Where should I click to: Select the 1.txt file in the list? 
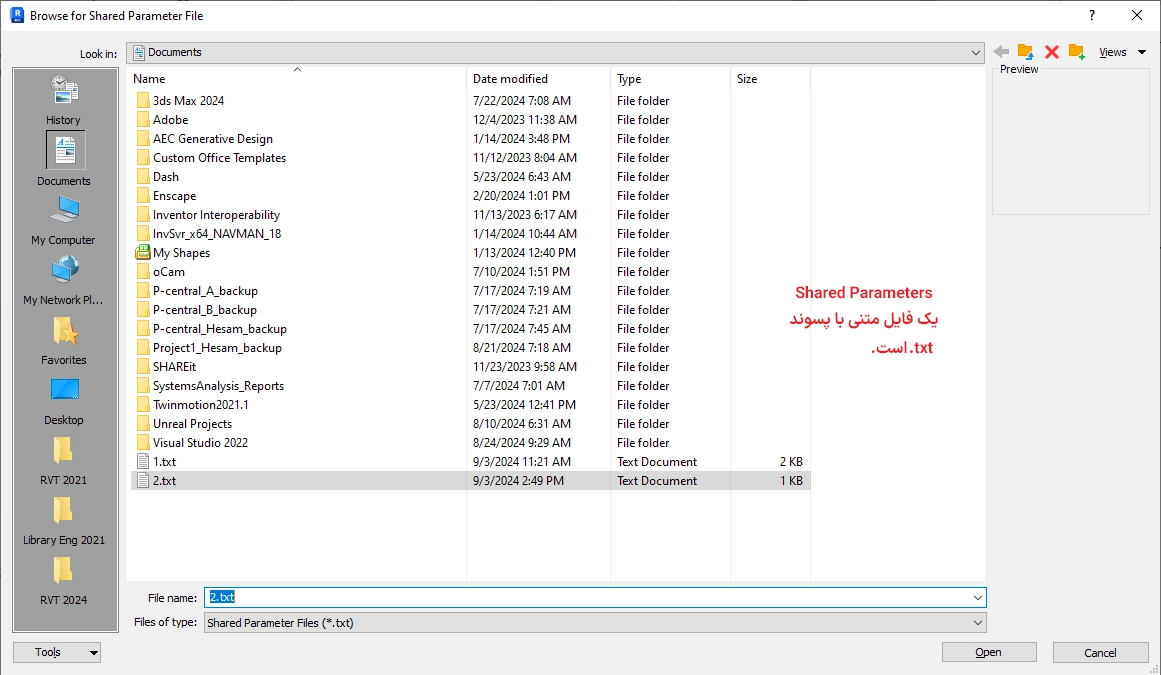pos(164,462)
